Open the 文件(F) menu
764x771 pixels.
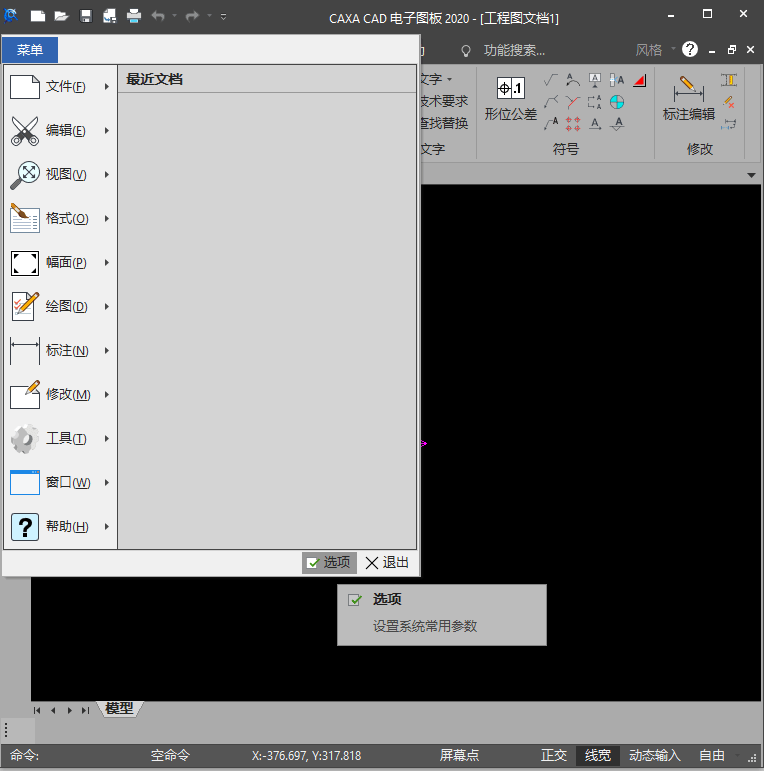pos(60,87)
